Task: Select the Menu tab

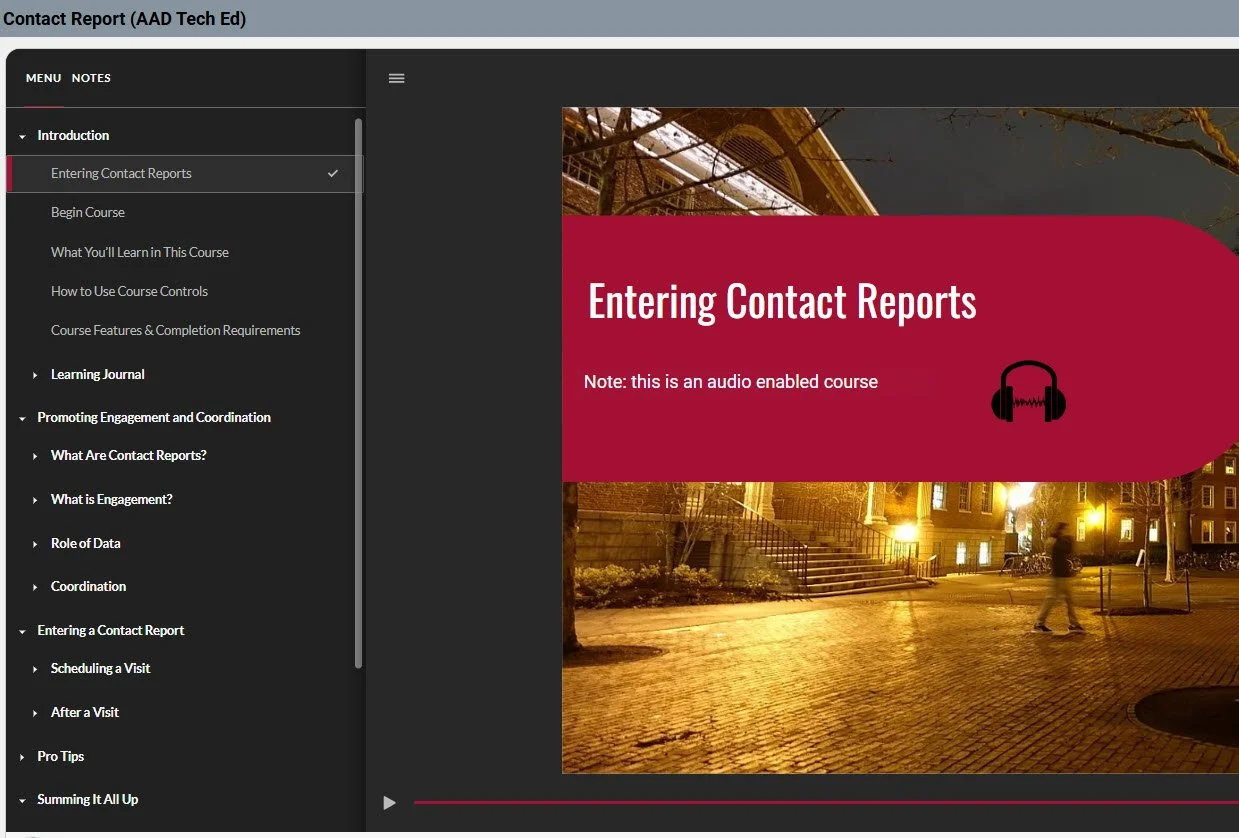Action: (43, 78)
